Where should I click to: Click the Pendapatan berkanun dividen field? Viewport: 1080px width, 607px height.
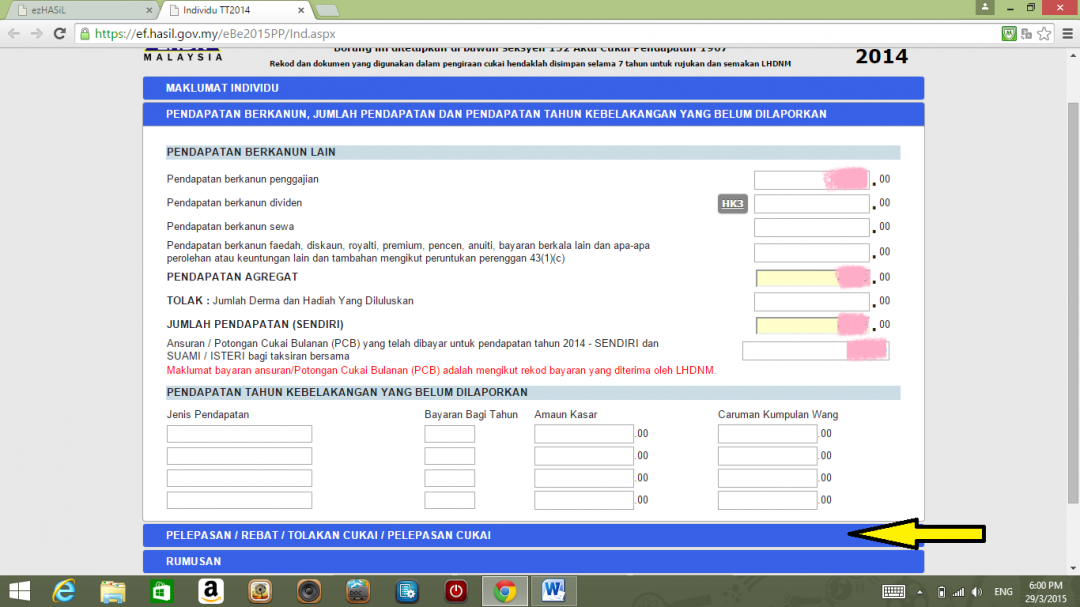pos(811,203)
